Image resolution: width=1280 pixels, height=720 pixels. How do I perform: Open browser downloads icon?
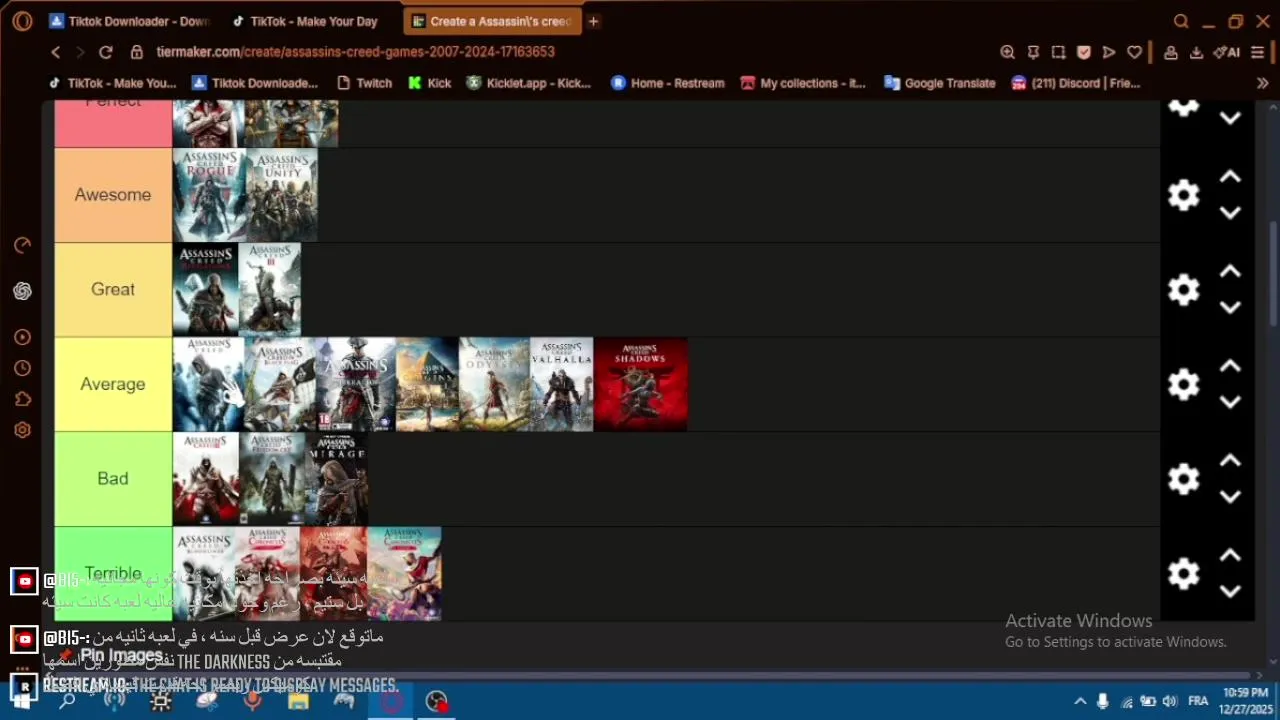[x=1196, y=52]
